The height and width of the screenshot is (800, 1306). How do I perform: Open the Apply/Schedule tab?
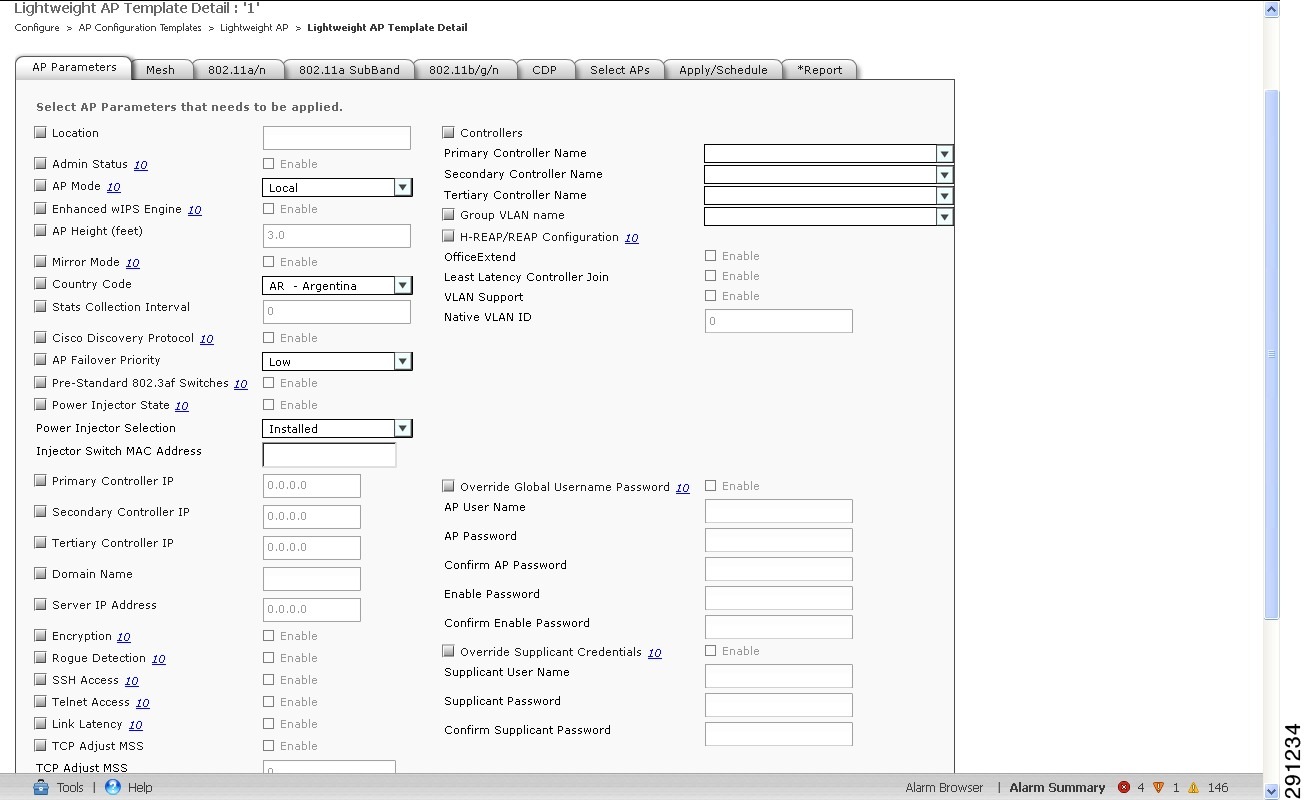pyautogui.click(x=723, y=69)
